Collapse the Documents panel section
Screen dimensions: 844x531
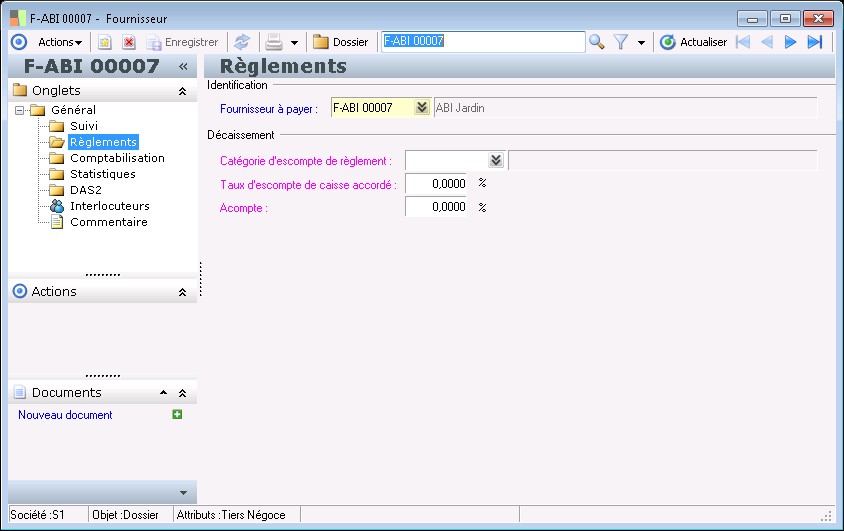182,393
